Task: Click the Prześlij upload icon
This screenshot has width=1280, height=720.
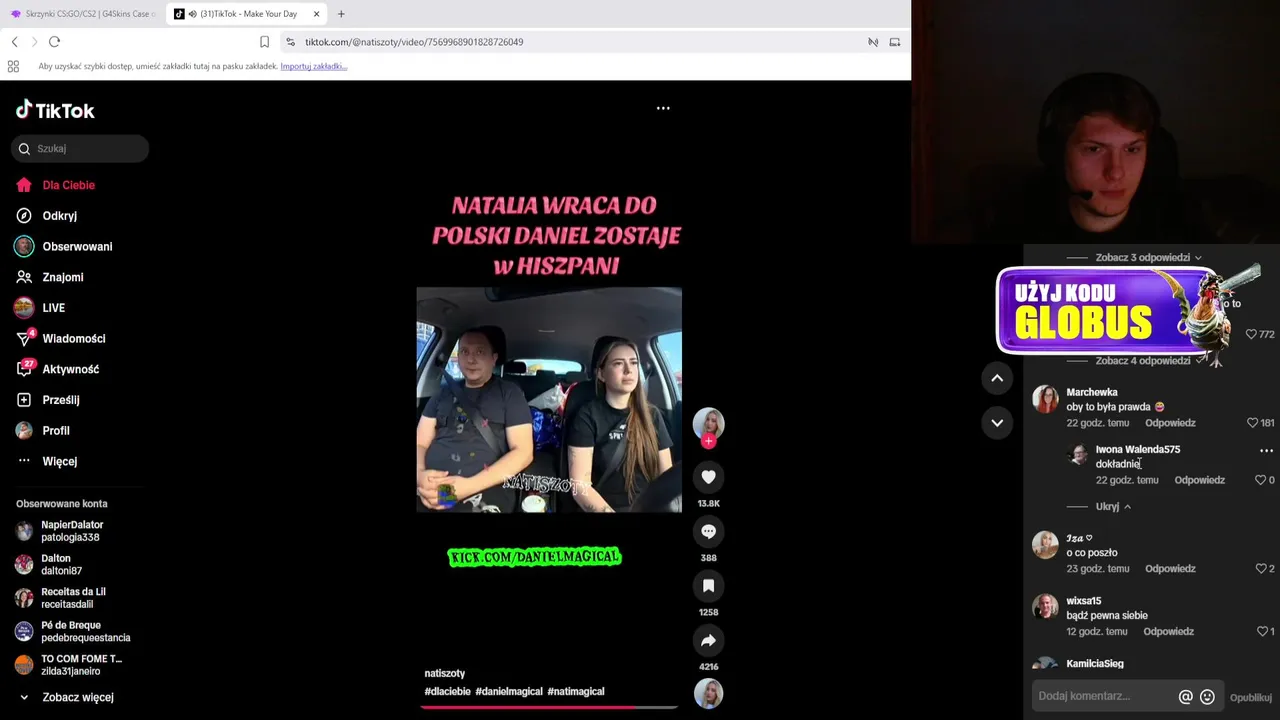Action: 24,400
